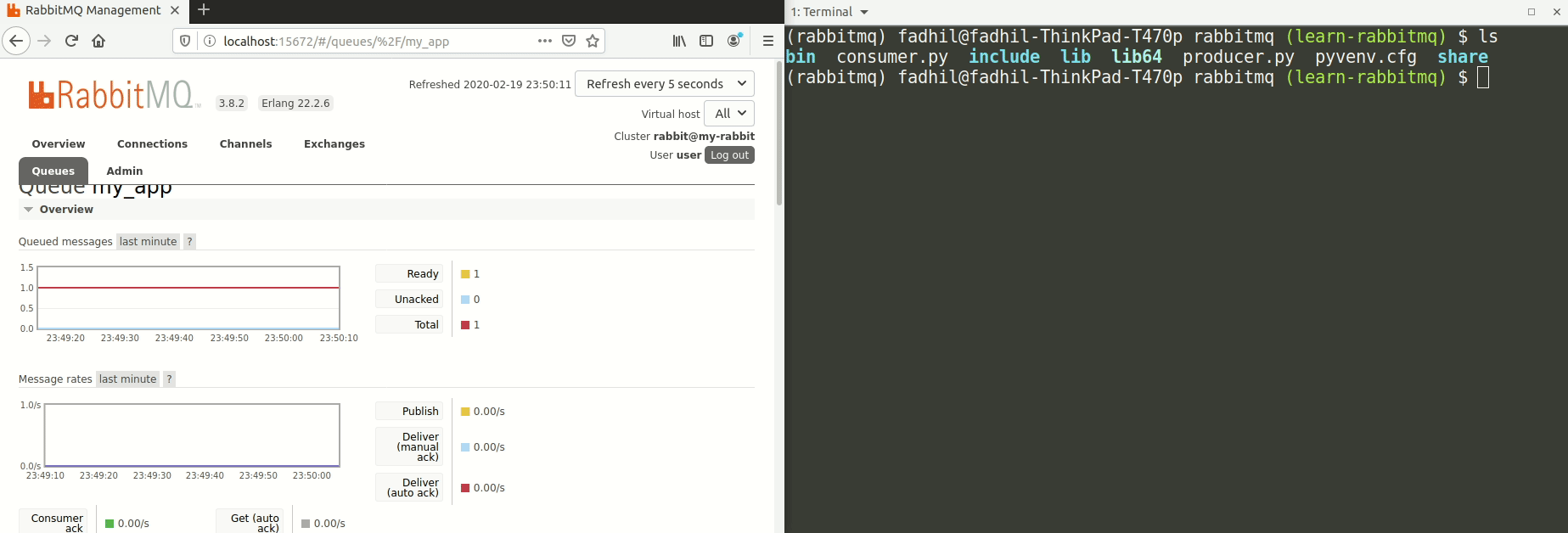
Task: Open tracking protection shield in address bar
Action: (x=185, y=41)
